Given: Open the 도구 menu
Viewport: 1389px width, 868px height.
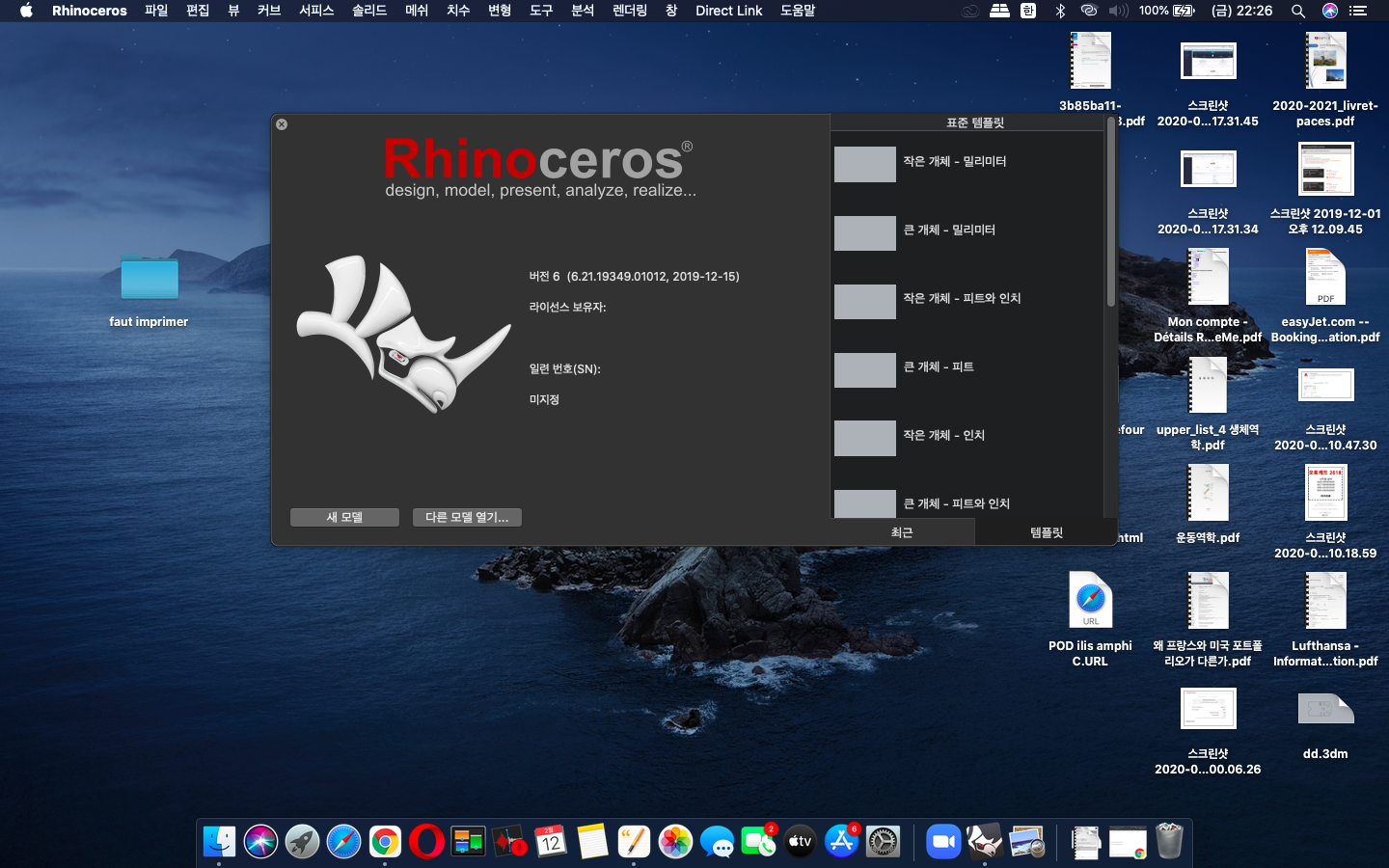Looking at the screenshot, I should click(x=541, y=11).
